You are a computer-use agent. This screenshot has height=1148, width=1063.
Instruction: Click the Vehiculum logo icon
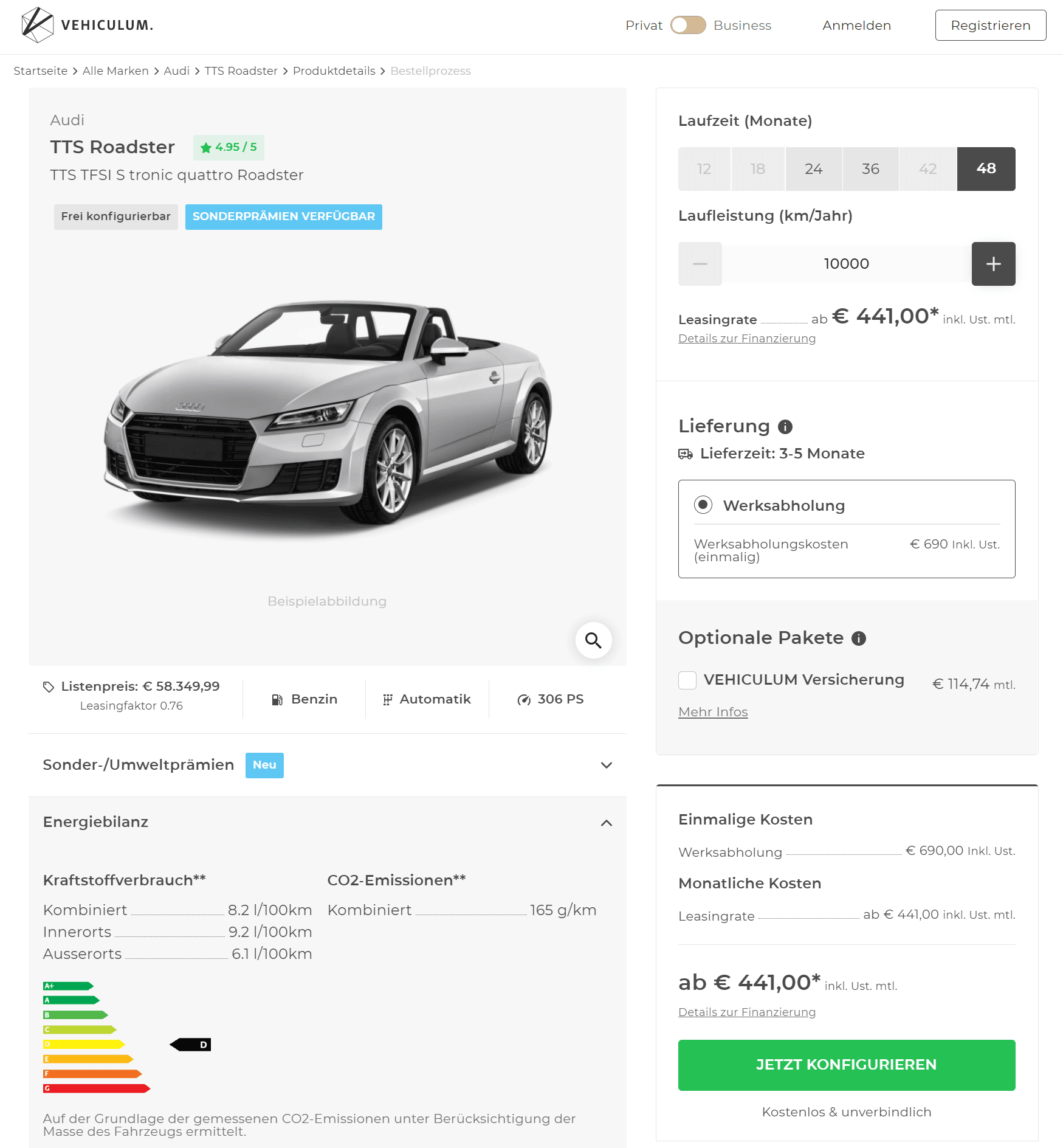point(37,25)
